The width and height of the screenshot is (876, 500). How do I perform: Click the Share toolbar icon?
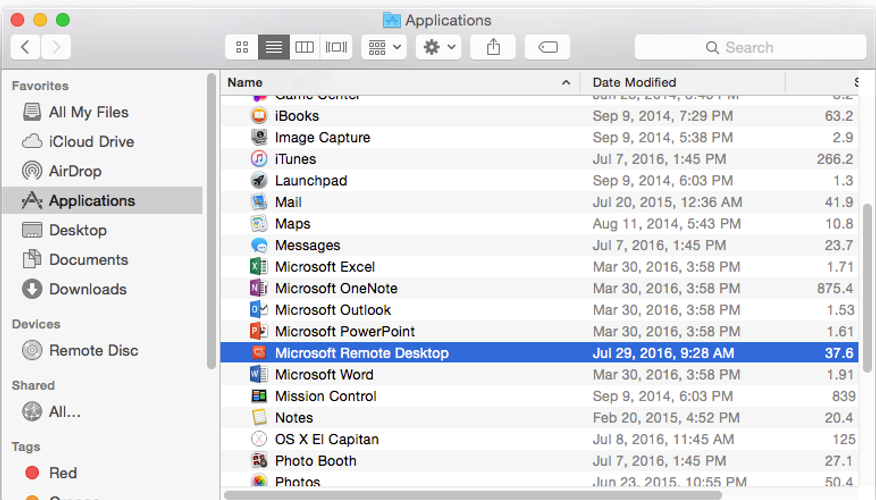click(494, 47)
